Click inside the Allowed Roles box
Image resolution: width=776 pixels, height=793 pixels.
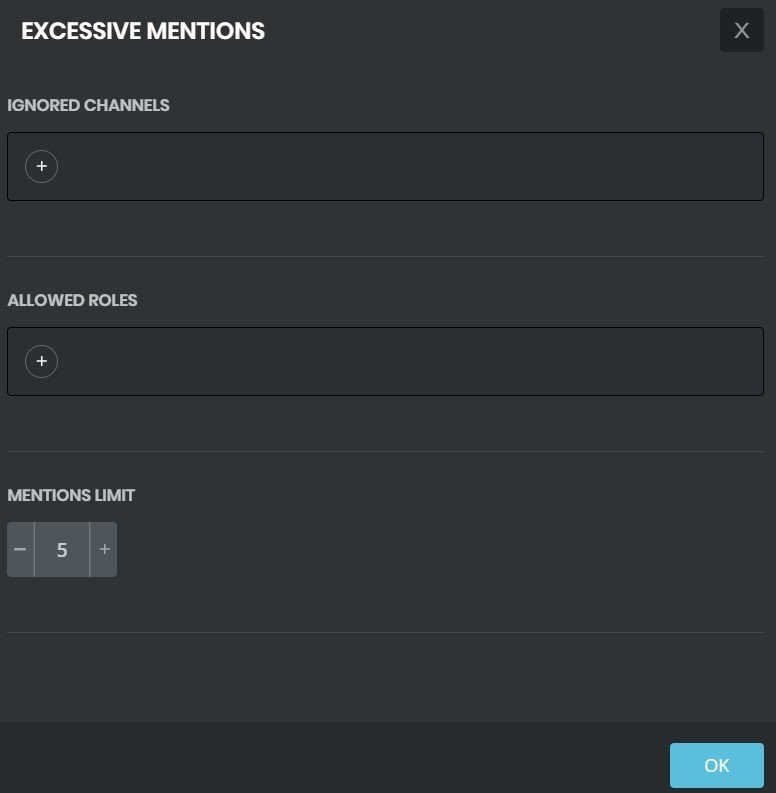click(385, 361)
